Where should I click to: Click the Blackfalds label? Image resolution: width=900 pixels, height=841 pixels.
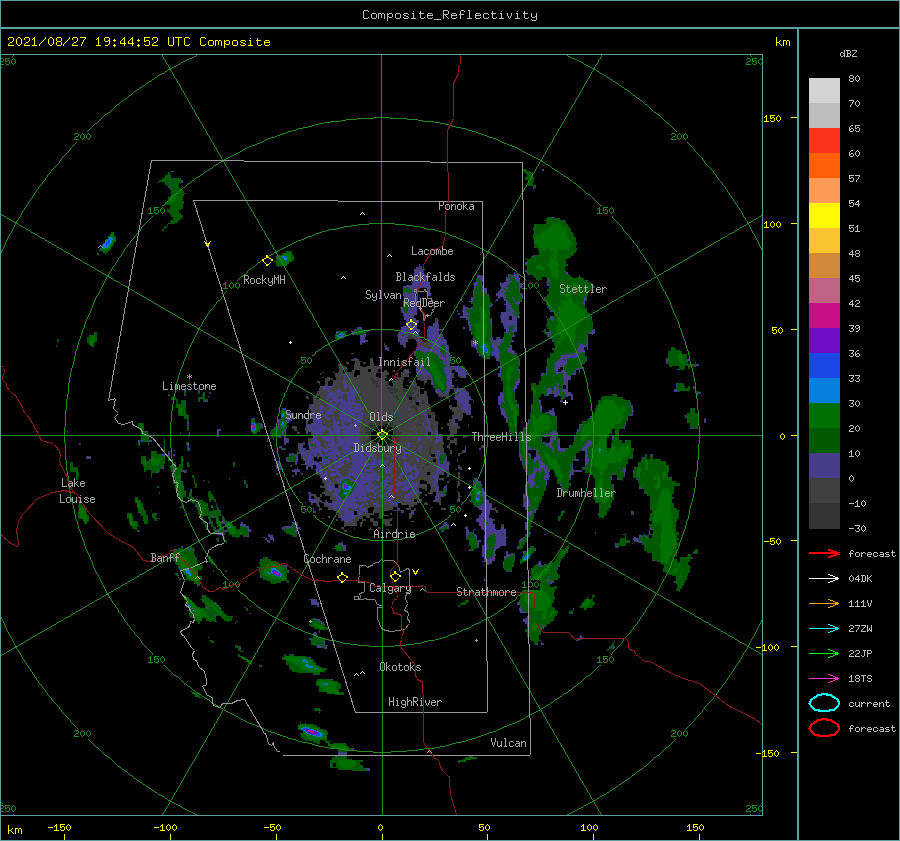coord(425,277)
